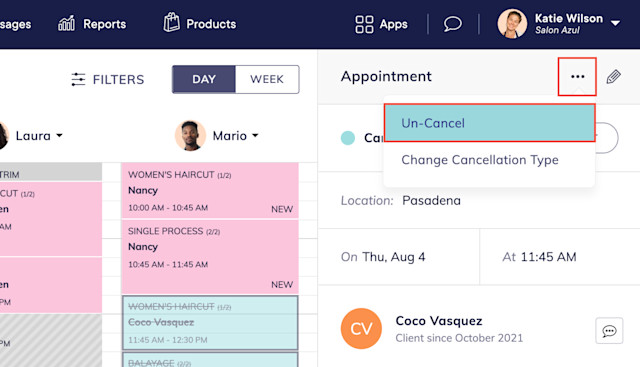
Task: Open the Apps grid icon
Action: click(x=364, y=24)
